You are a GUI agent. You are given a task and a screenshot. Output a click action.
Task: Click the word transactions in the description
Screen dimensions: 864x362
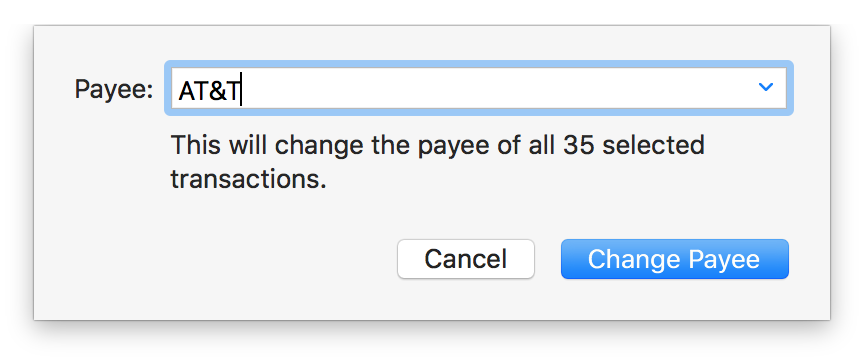point(248,180)
